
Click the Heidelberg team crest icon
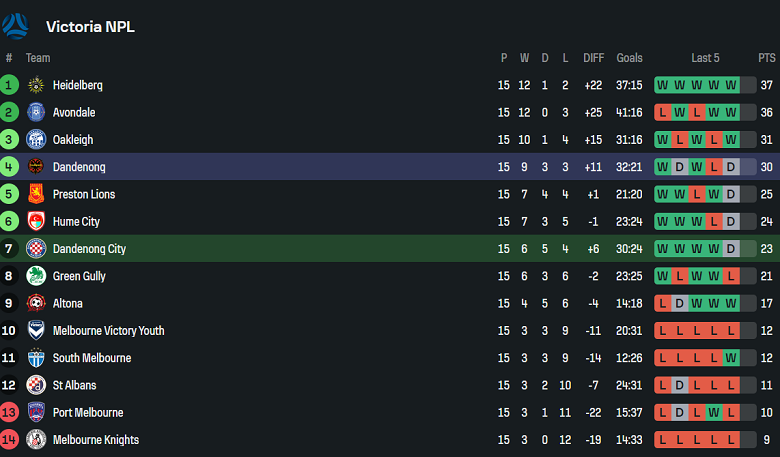click(x=36, y=85)
